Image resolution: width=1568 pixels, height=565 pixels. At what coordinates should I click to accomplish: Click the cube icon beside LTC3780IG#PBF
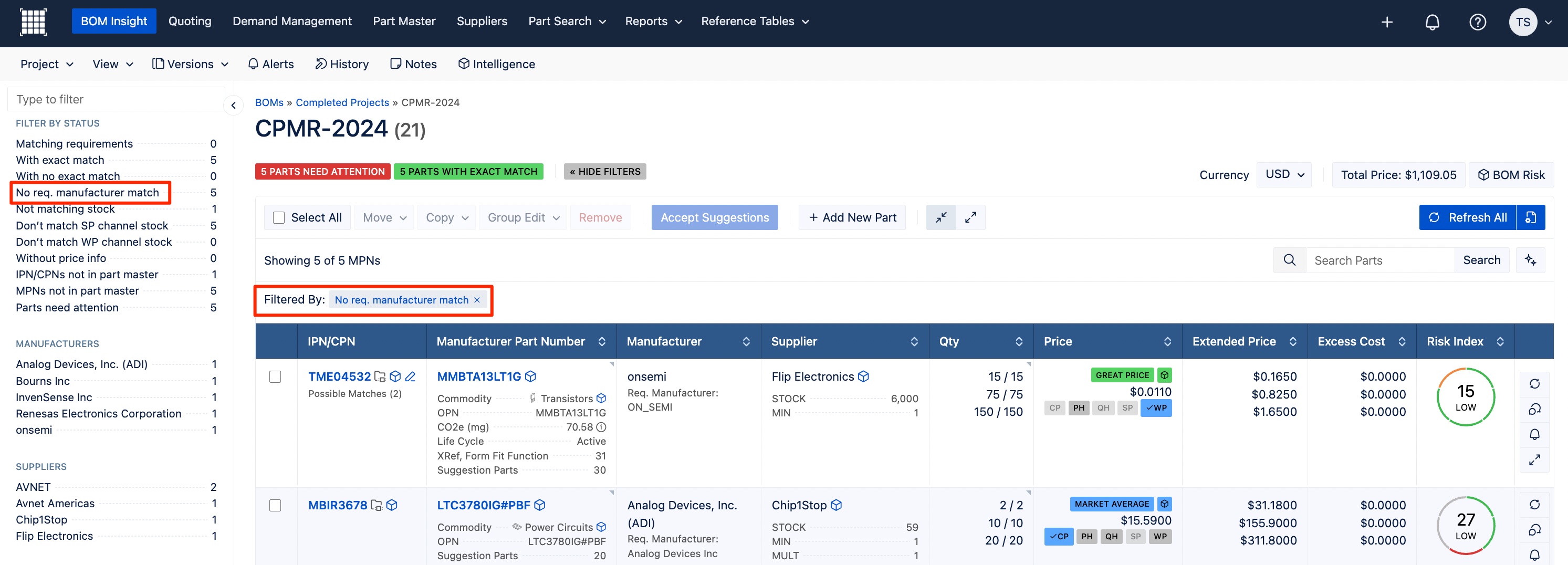pyautogui.click(x=539, y=505)
